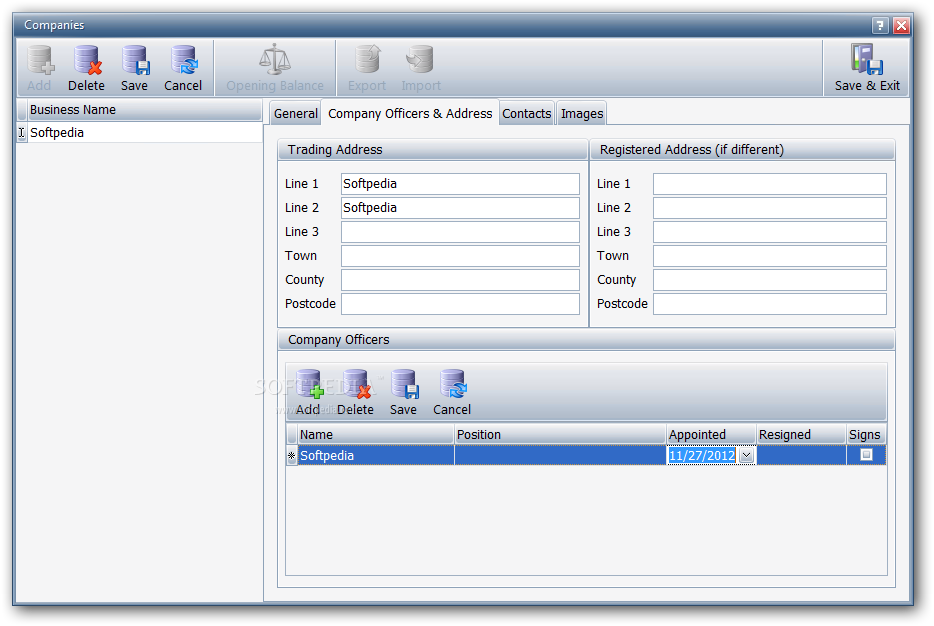
Task: Switch to the General tab
Action: click(x=295, y=113)
